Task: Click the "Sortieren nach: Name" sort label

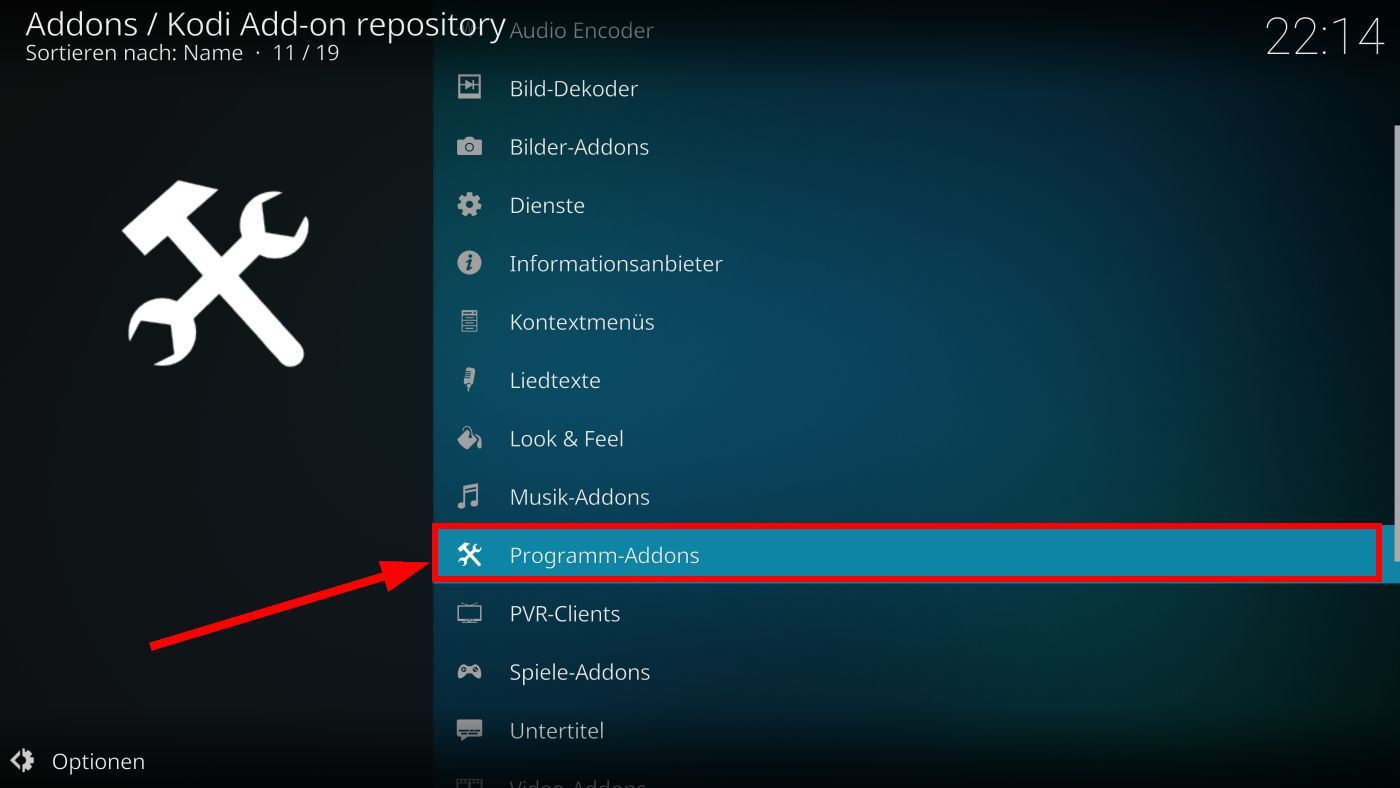Action: coord(134,53)
